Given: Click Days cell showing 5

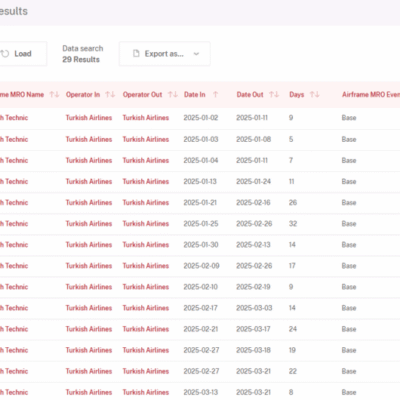Looking at the screenshot, I should pyautogui.click(x=291, y=139).
